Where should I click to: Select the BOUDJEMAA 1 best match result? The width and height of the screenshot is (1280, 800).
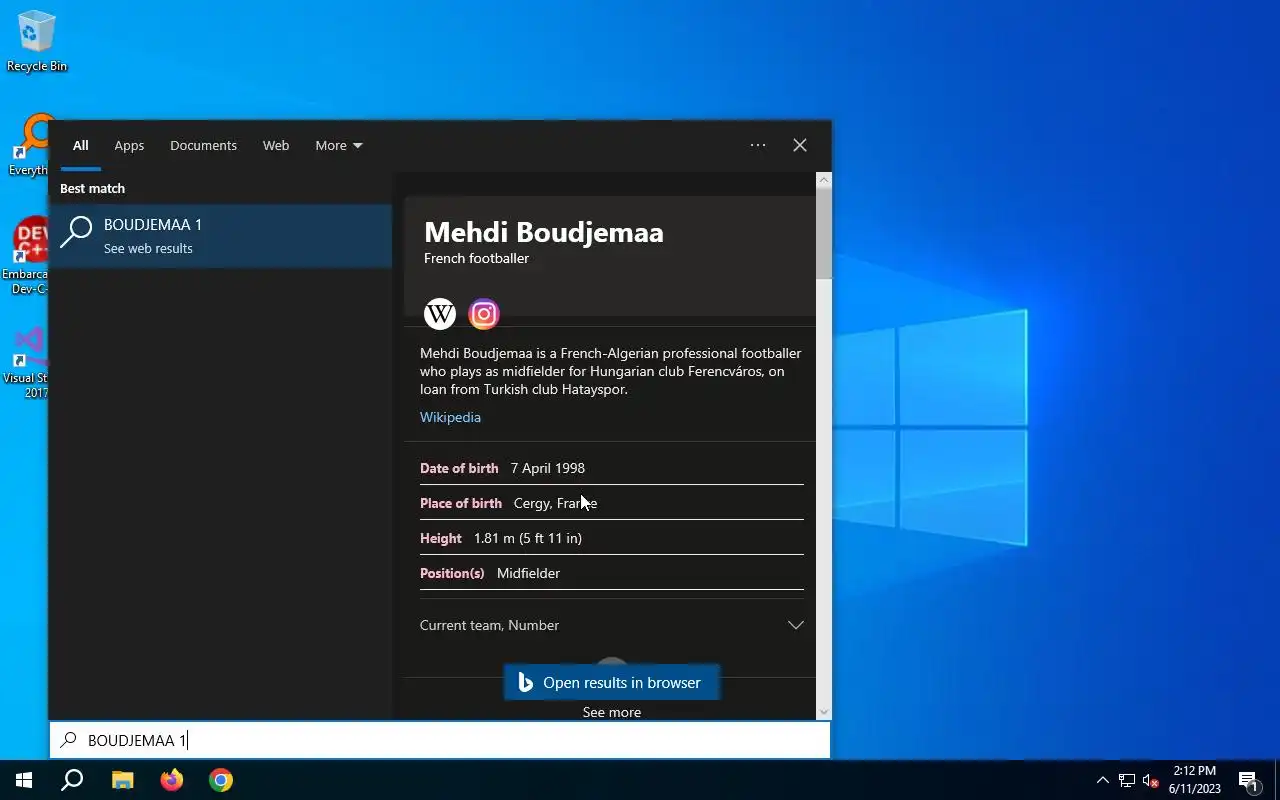220,236
